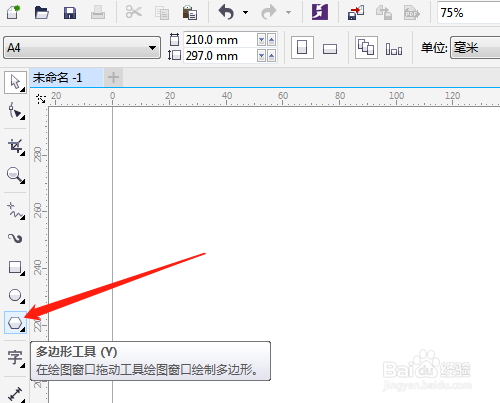Open the redo history dropdown arrow
The image size is (500, 403).
click(288, 13)
